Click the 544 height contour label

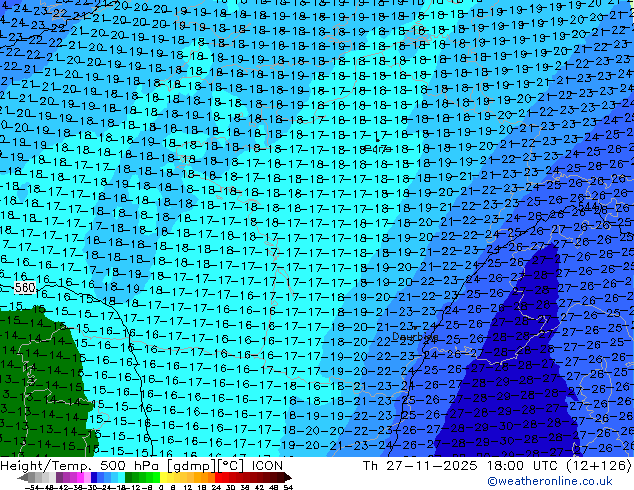(587, 207)
